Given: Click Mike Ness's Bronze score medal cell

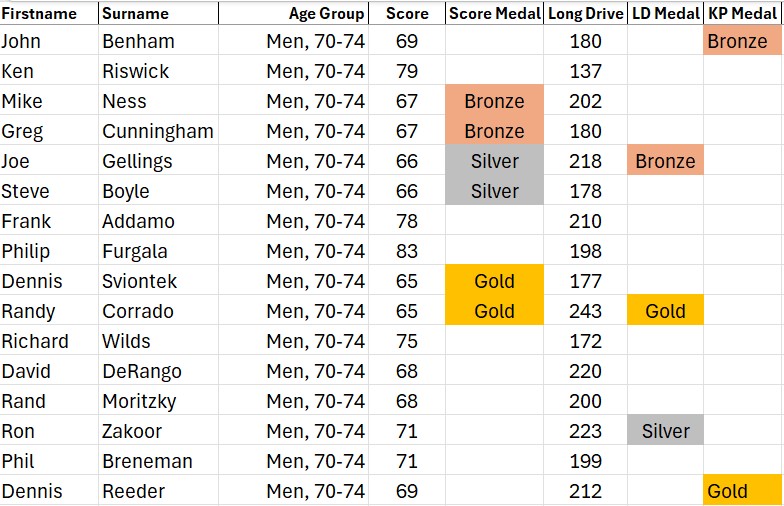Looking at the screenshot, I should pyautogui.click(x=494, y=101).
